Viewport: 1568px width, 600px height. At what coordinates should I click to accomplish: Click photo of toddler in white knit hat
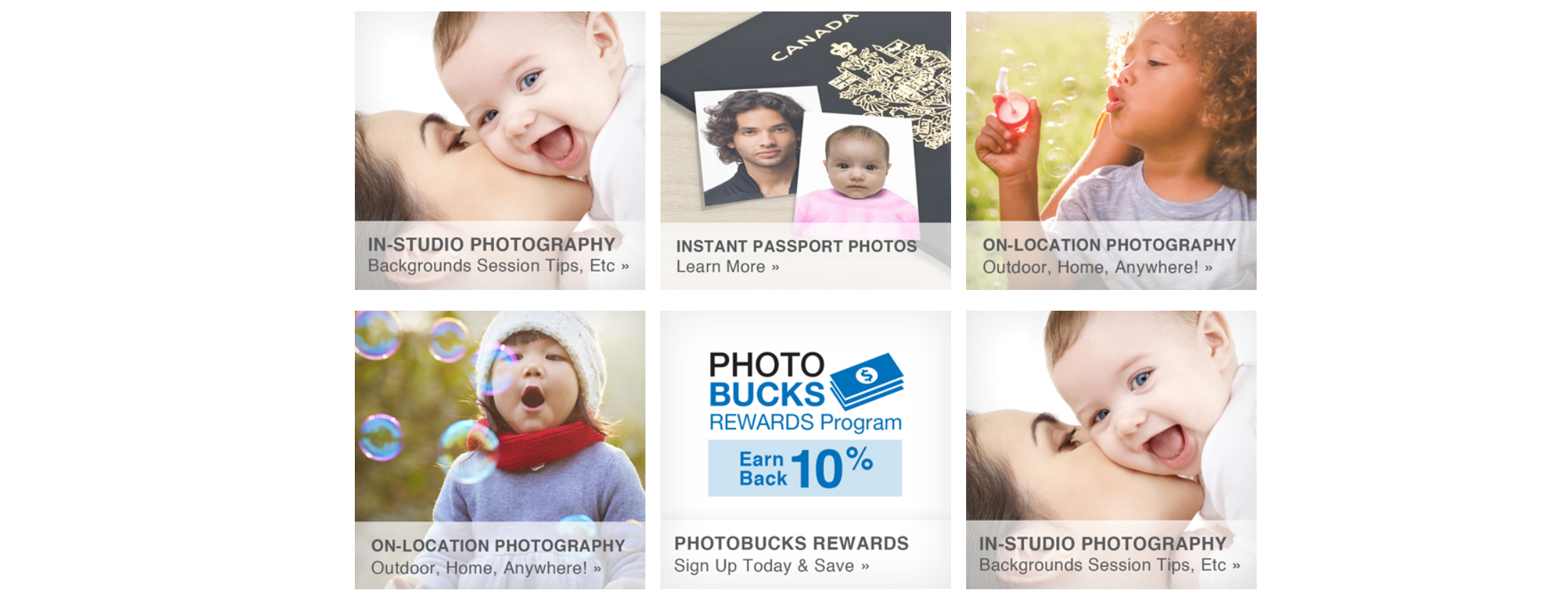click(500, 416)
